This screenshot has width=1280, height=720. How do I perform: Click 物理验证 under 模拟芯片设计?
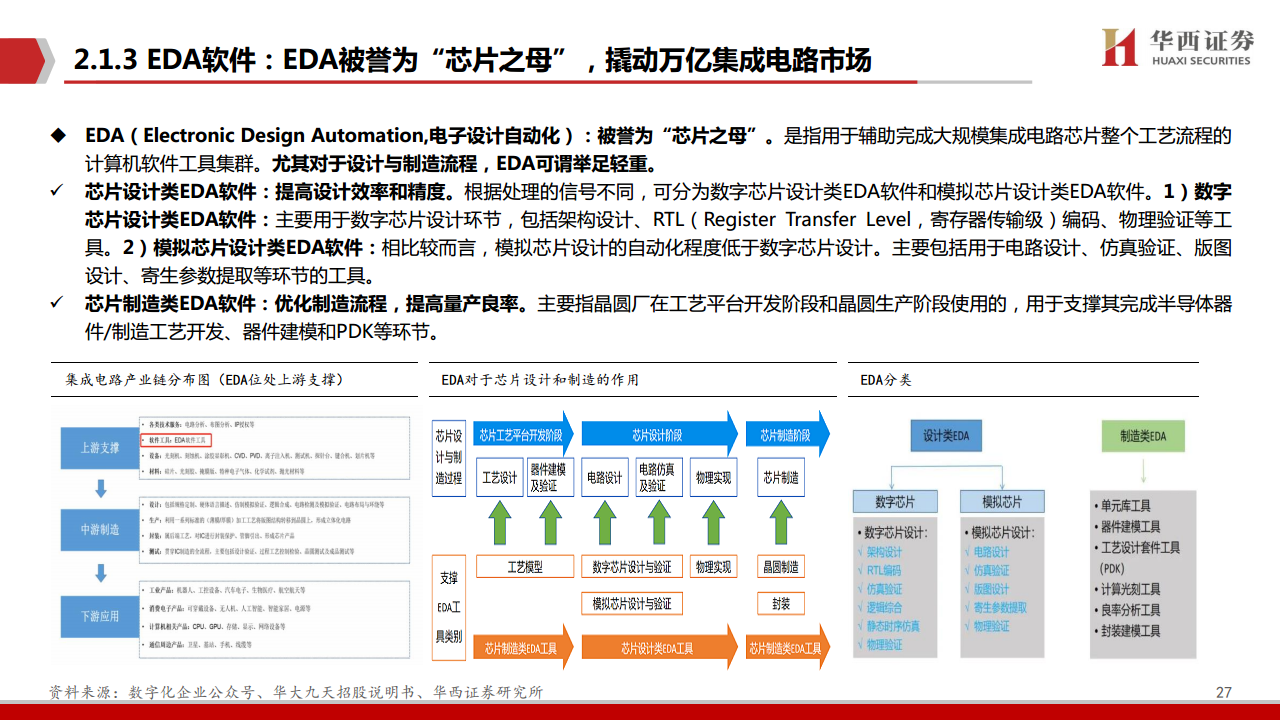(987, 626)
